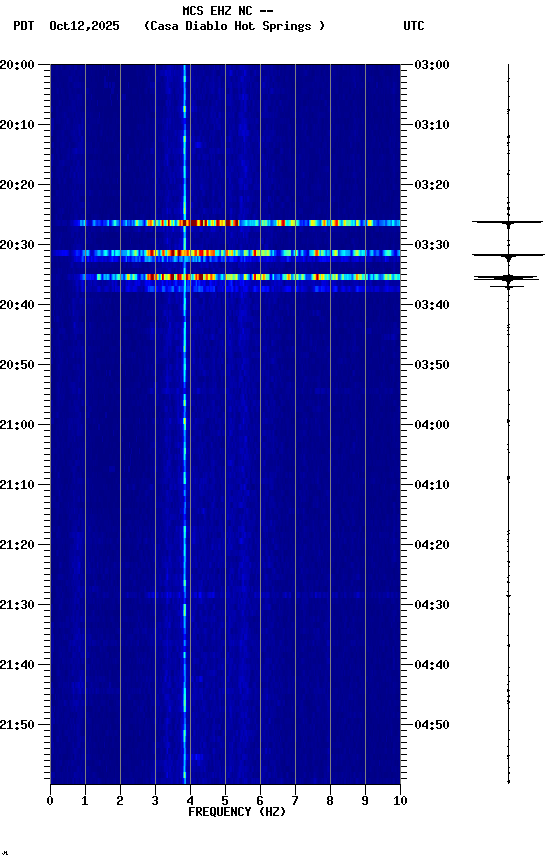
Task: Click the date Oct12,2025
Action: (x=84, y=26)
